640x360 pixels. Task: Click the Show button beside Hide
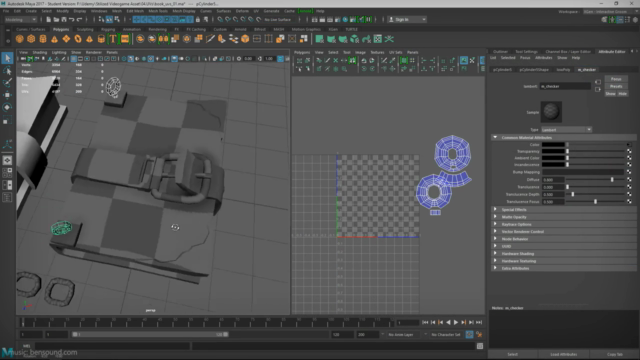(610, 93)
